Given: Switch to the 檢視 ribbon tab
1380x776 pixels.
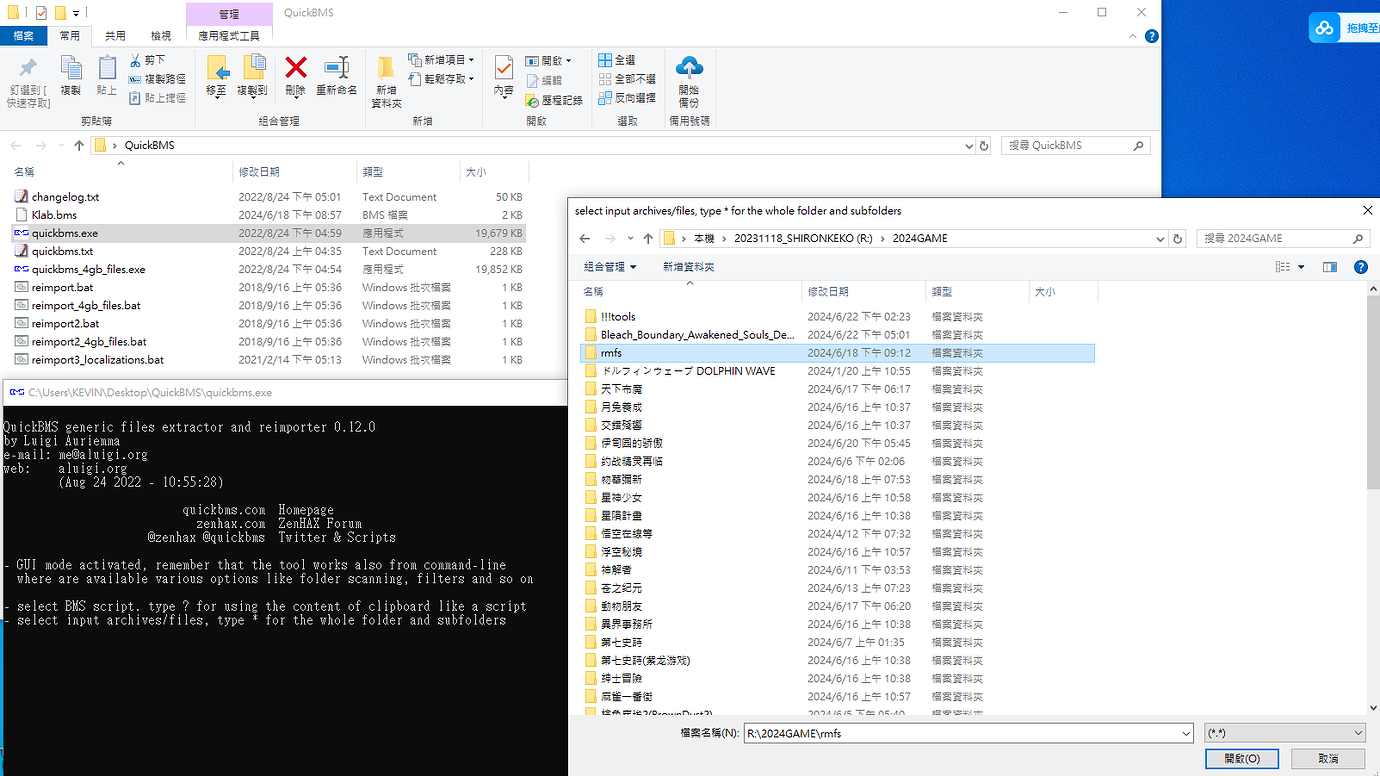Looking at the screenshot, I should pyautogui.click(x=160, y=36).
